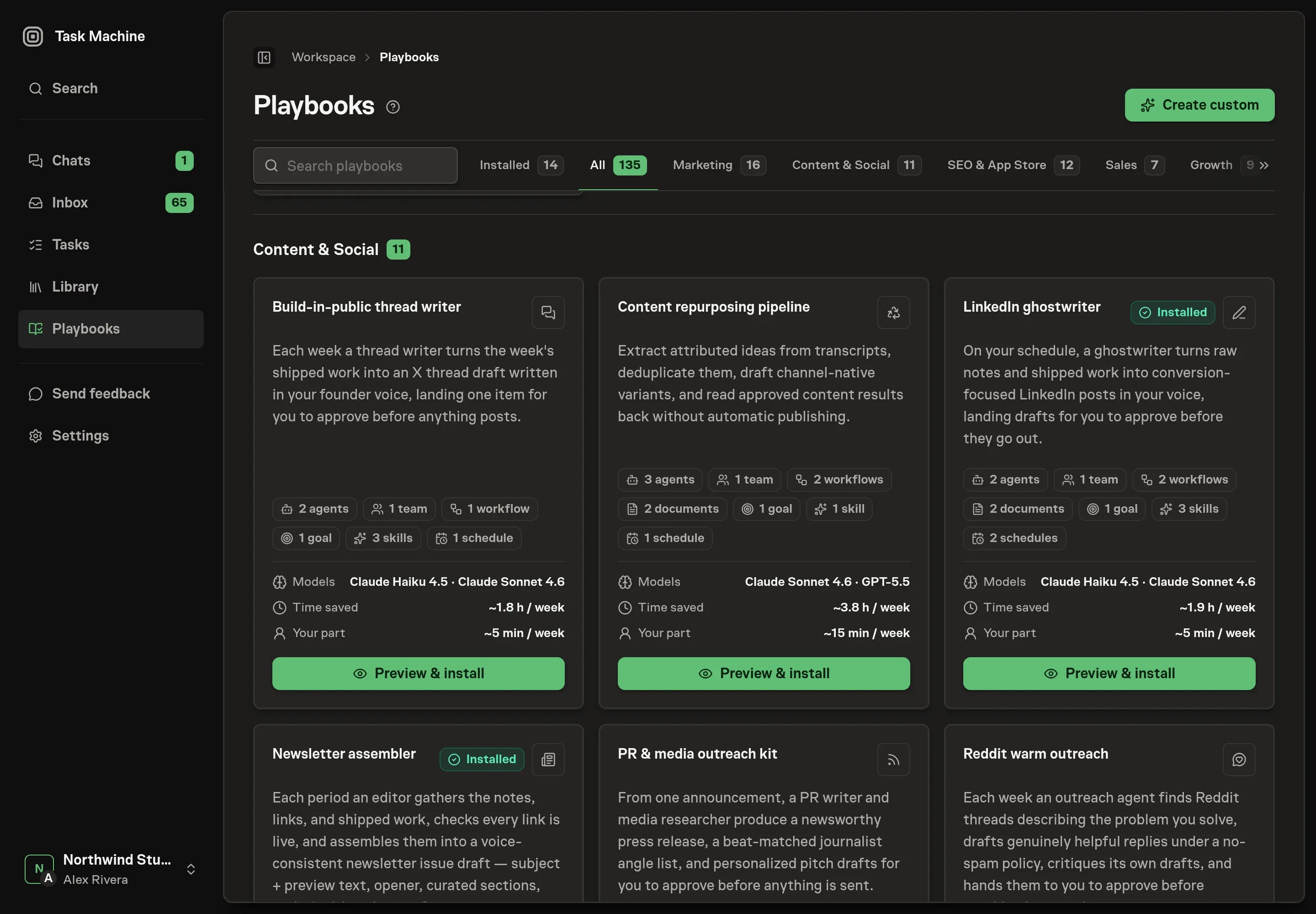Click Send feedback
This screenshot has width=1316, height=914.
pyautogui.click(x=111, y=393)
